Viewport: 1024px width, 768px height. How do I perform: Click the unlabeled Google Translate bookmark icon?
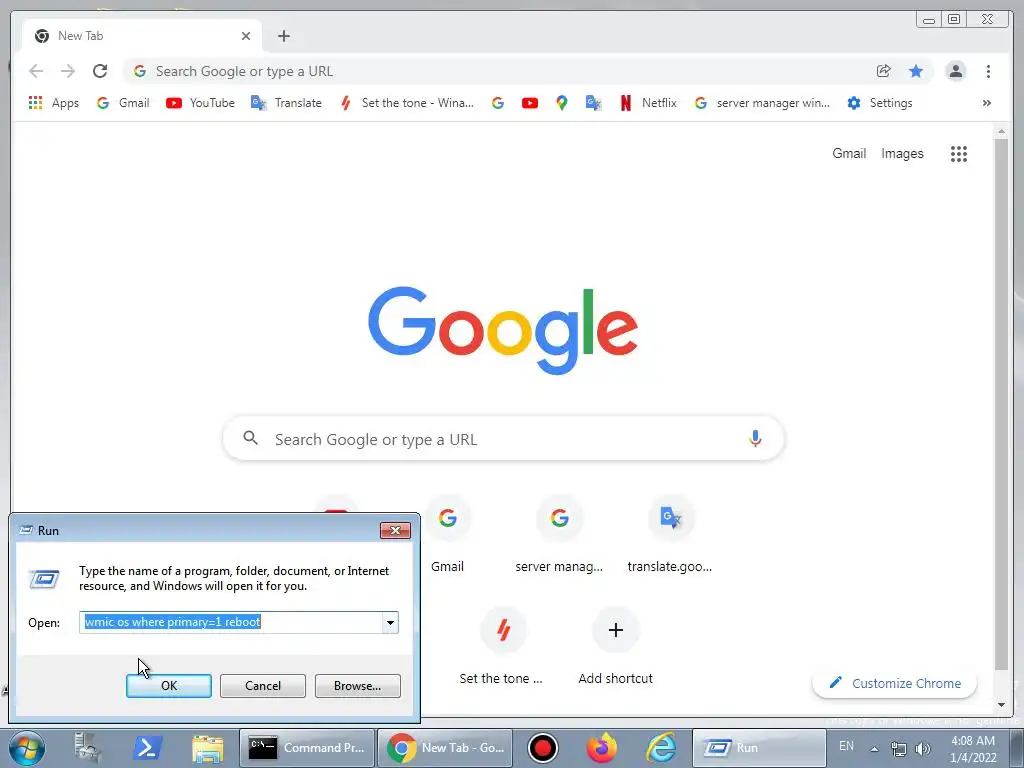click(593, 103)
